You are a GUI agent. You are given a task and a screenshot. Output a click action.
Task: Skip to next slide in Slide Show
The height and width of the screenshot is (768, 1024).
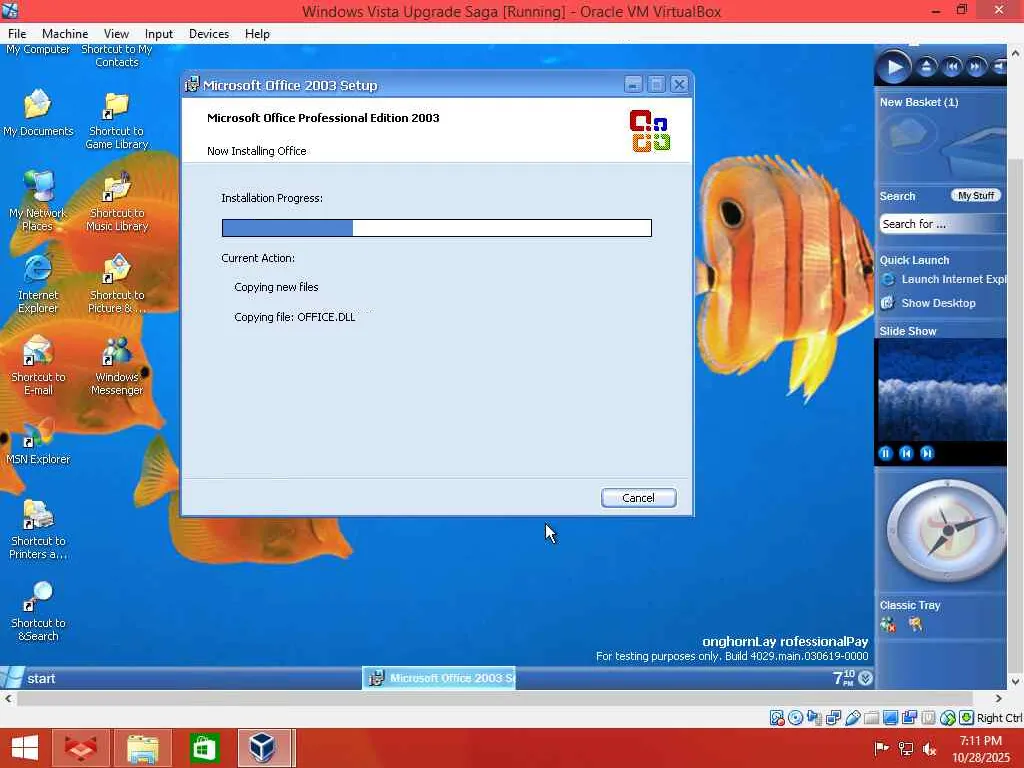pyautogui.click(x=927, y=453)
